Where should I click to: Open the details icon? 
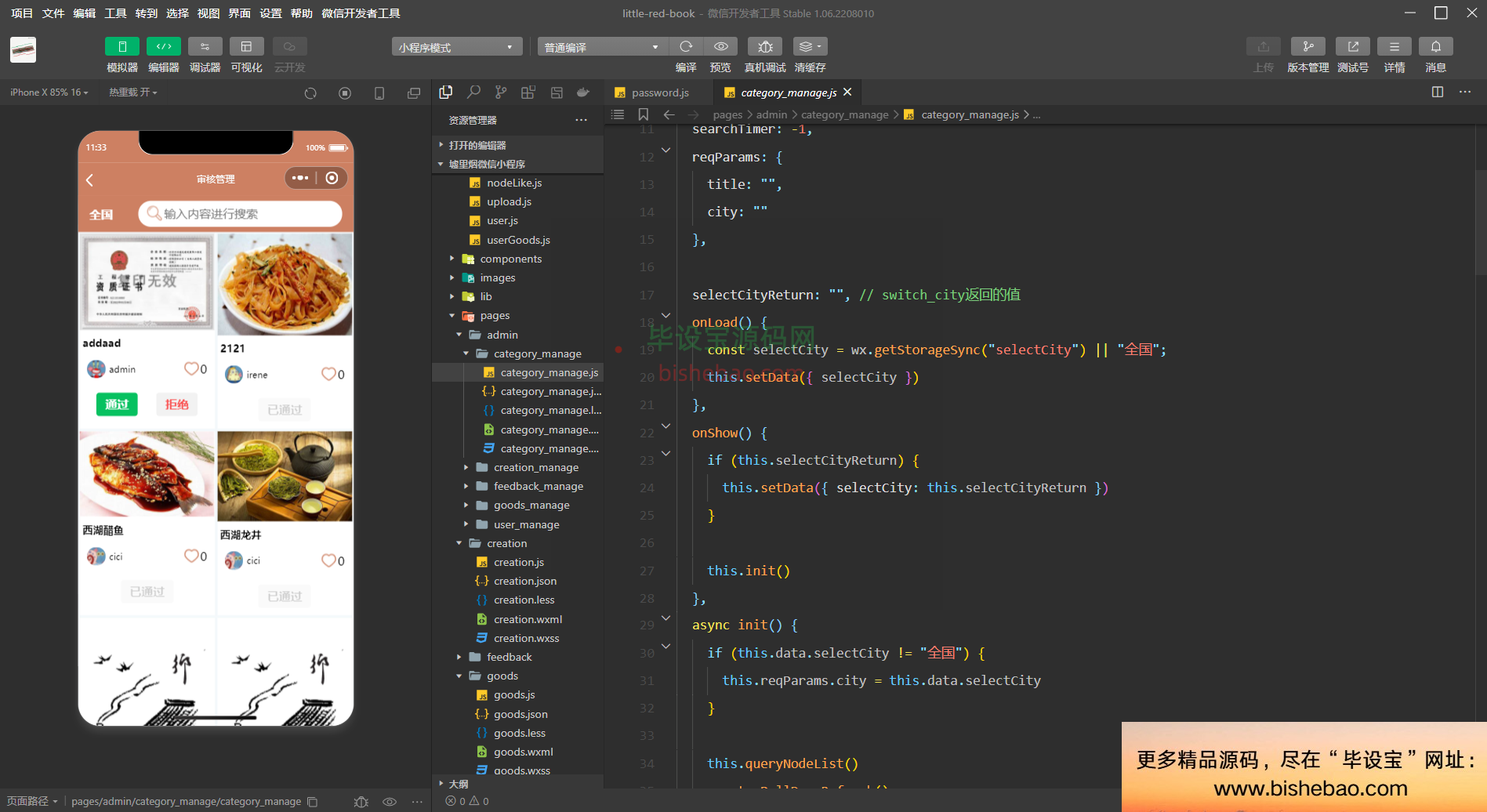coord(1394,47)
